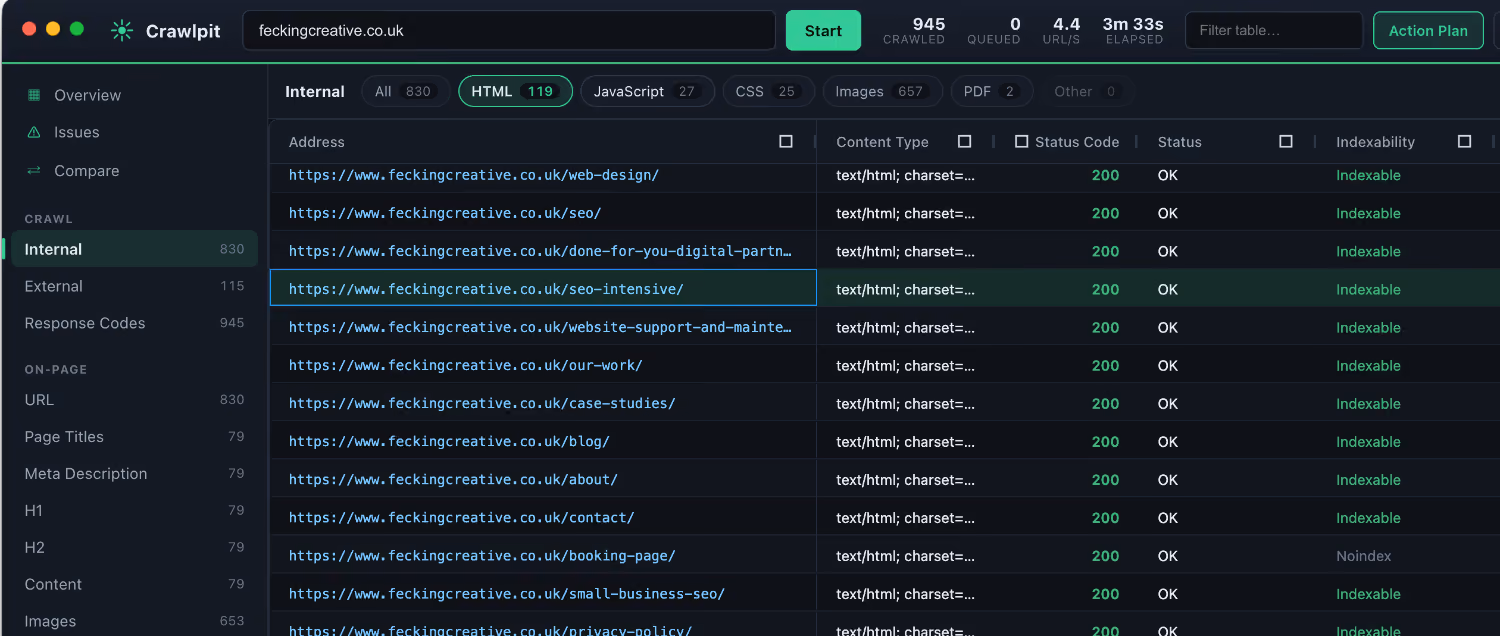The height and width of the screenshot is (636, 1500).
Task: Open the /contact/ URL link
Action: pos(462,517)
